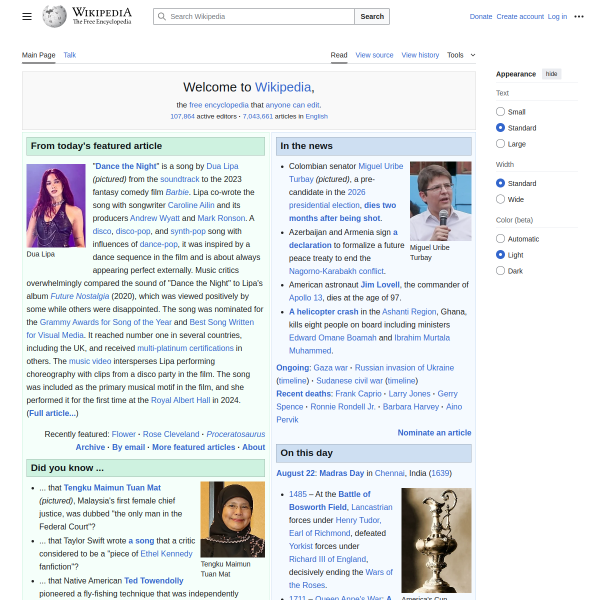Open the Nagorno-Karabakh conflict link
Viewport: 600px width, 600px height.
pos(337,271)
